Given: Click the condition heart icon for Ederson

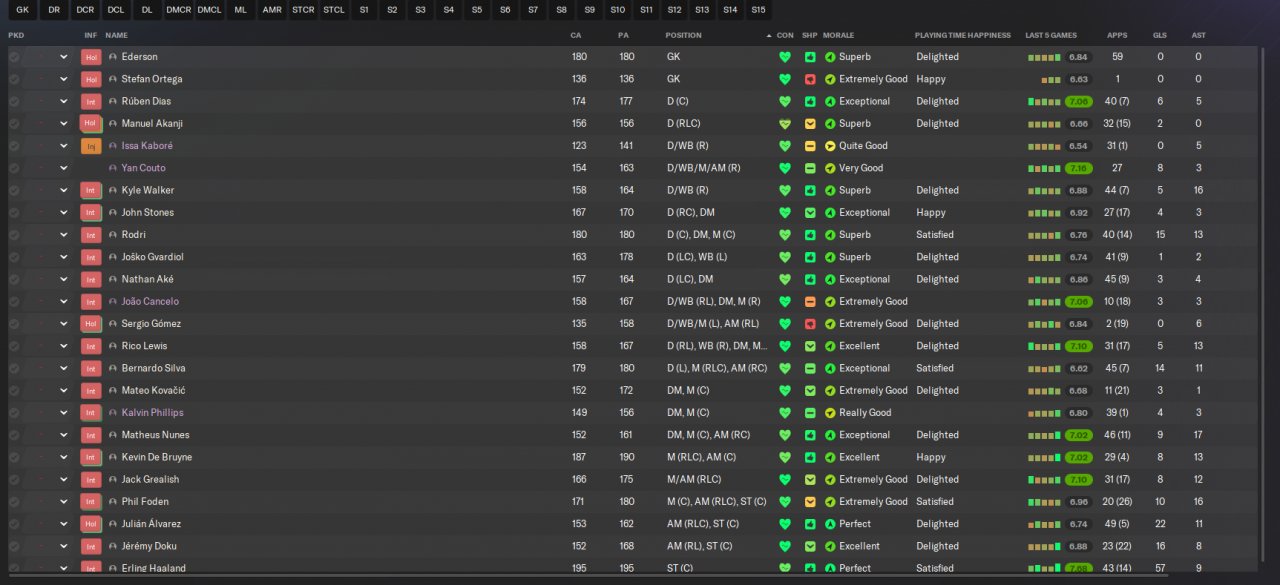Looking at the screenshot, I should (785, 57).
